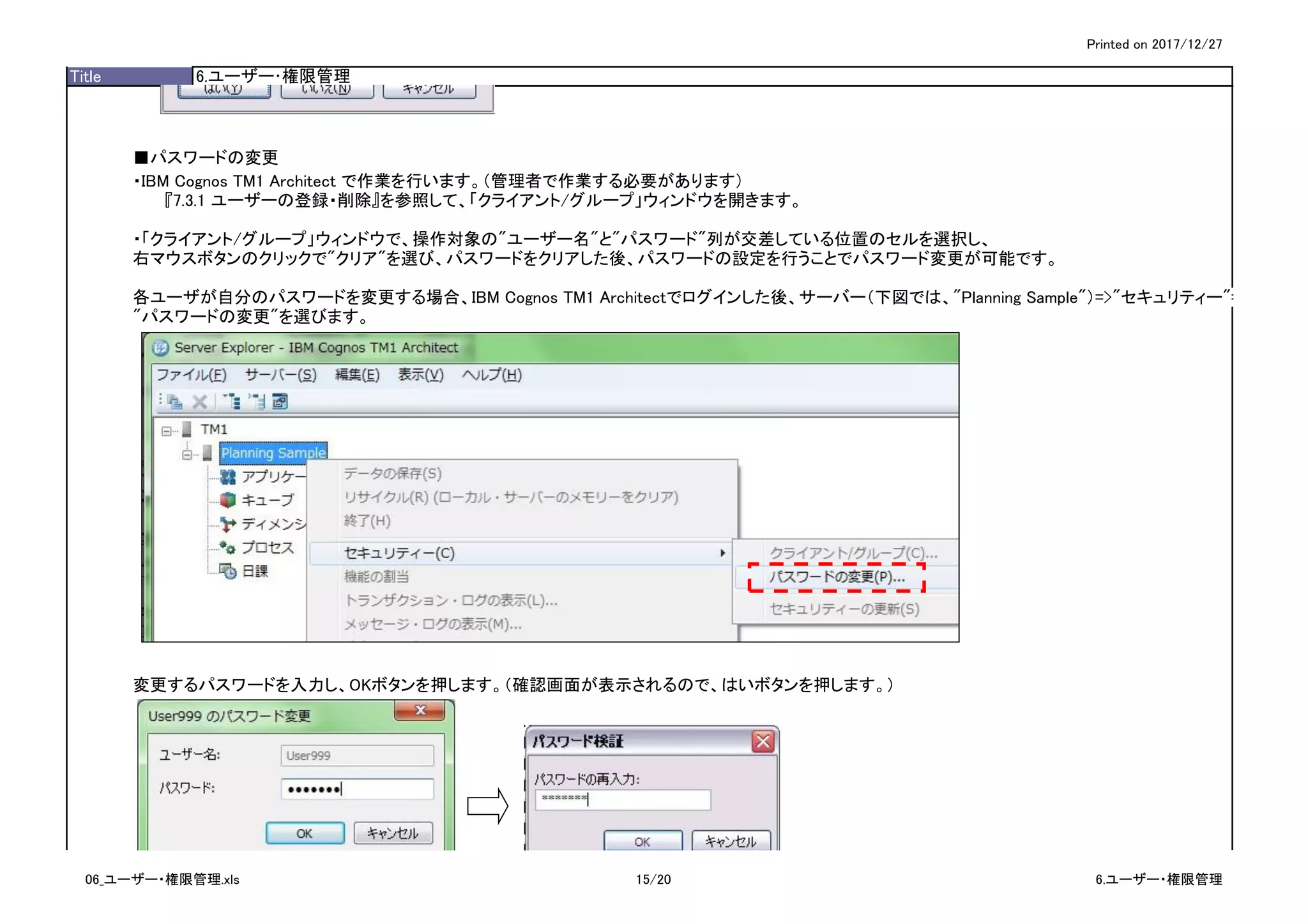The image size is (1308, 924).
Task: Collapse the Planning Sample tree node
Action: point(186,455)
